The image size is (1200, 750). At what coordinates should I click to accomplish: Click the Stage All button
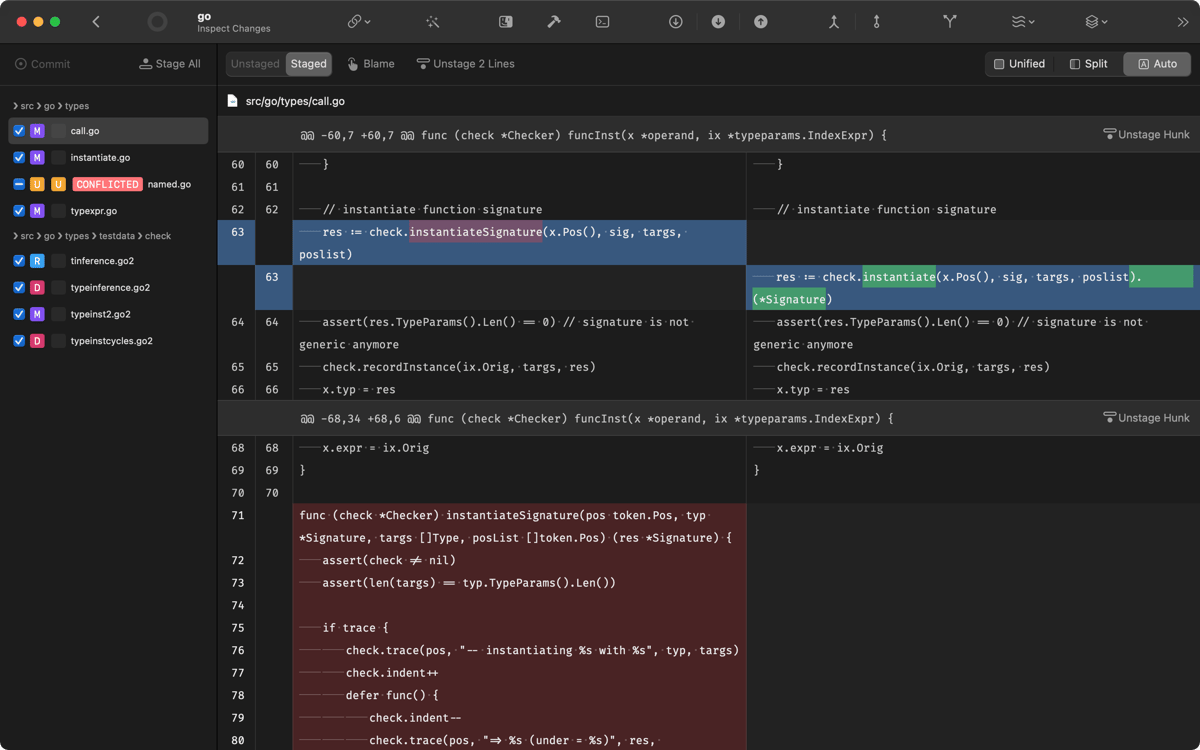[170, 64]
